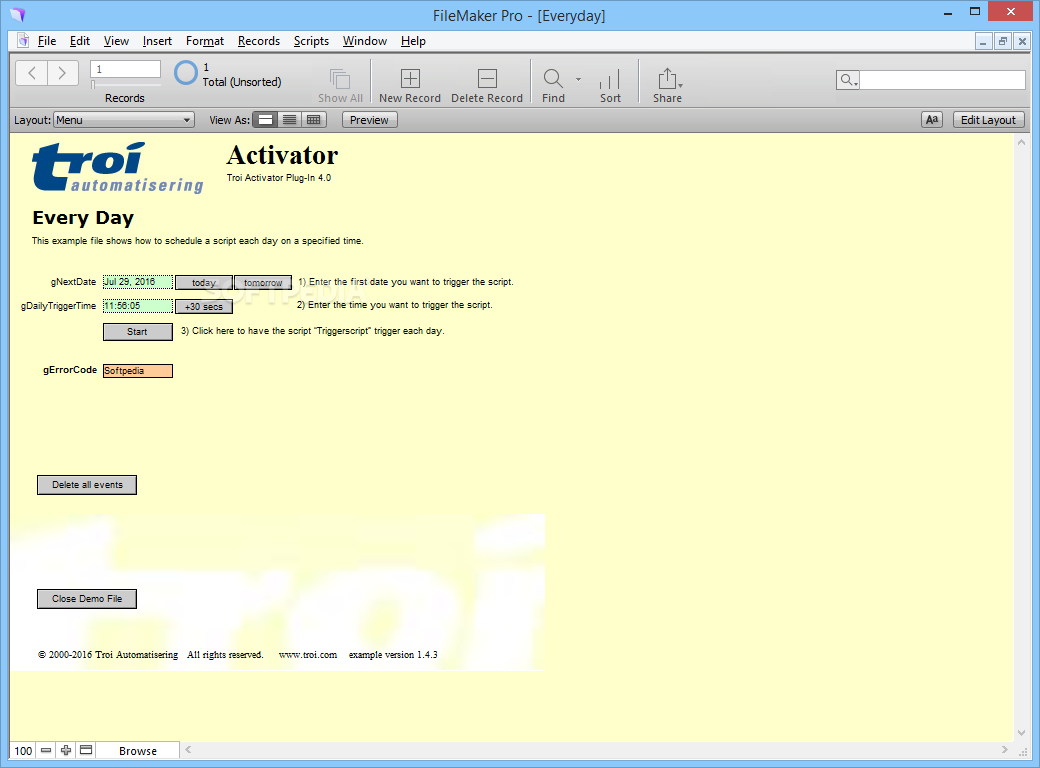Switch to List view
1040x768 pixels.
289,120
